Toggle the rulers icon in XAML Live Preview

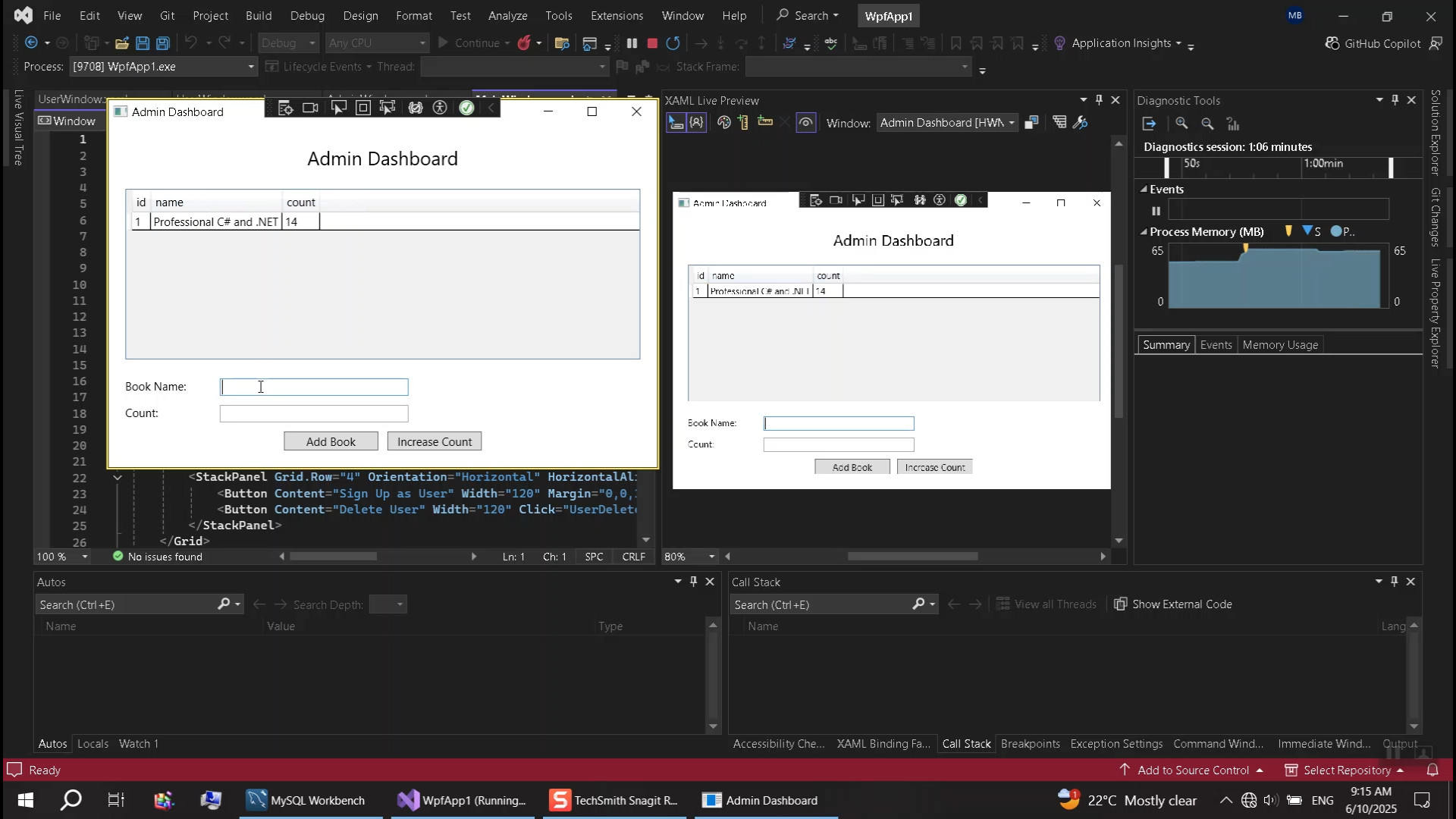click(x=743, y=122)
